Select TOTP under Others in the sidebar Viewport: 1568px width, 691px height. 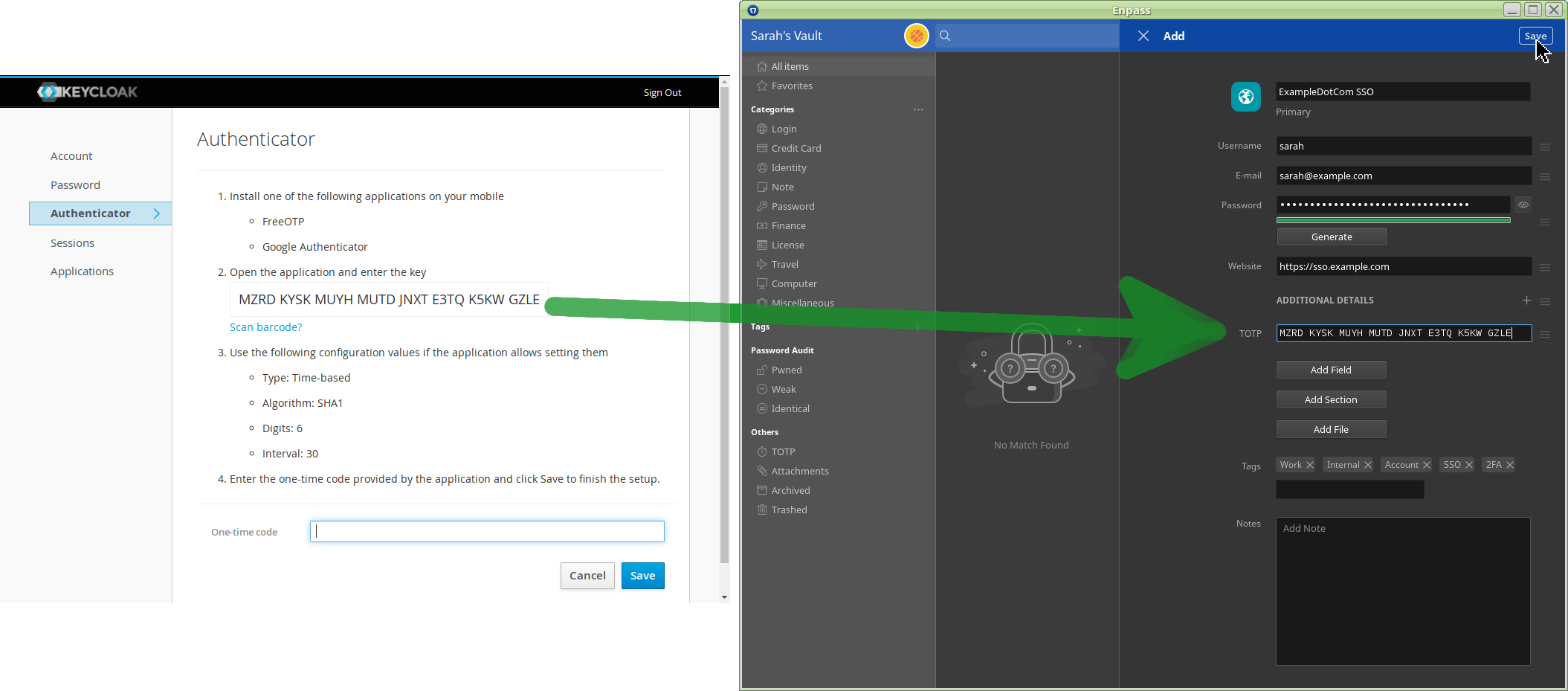point(783,451)
